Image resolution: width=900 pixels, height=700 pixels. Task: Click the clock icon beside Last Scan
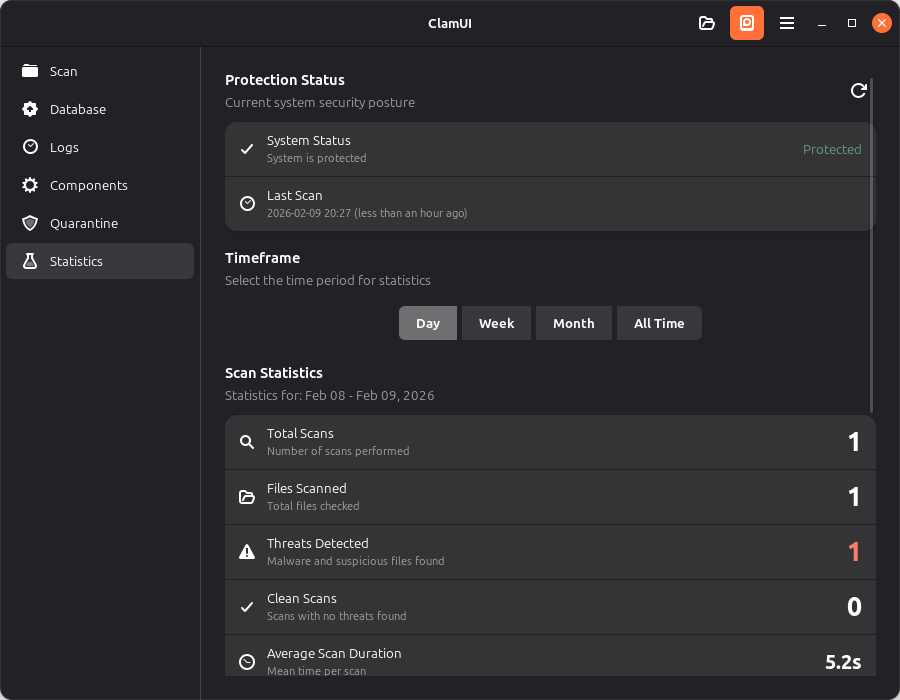click(247, 204)
